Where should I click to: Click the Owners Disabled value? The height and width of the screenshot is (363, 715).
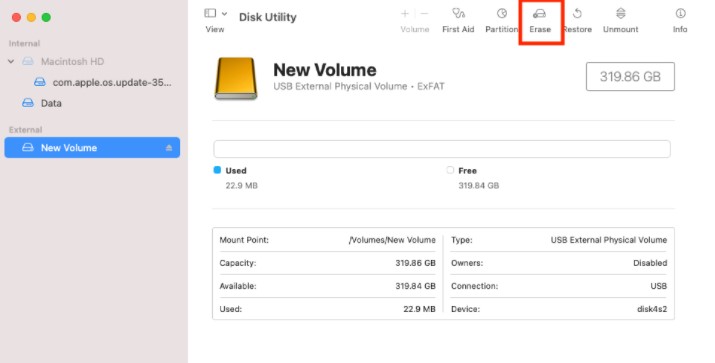tap(650, 263)
